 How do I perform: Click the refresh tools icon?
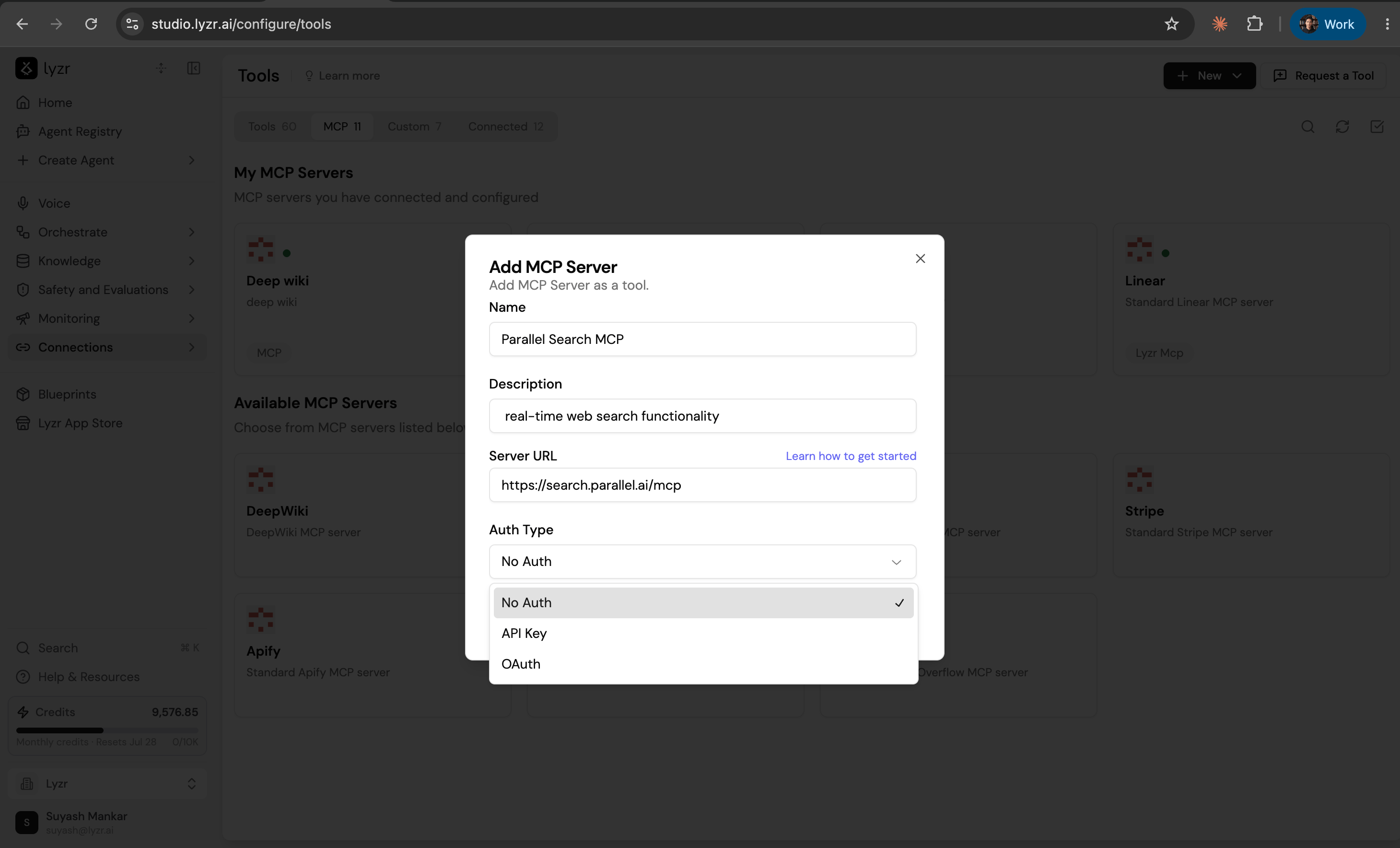tap(1342, 126)
